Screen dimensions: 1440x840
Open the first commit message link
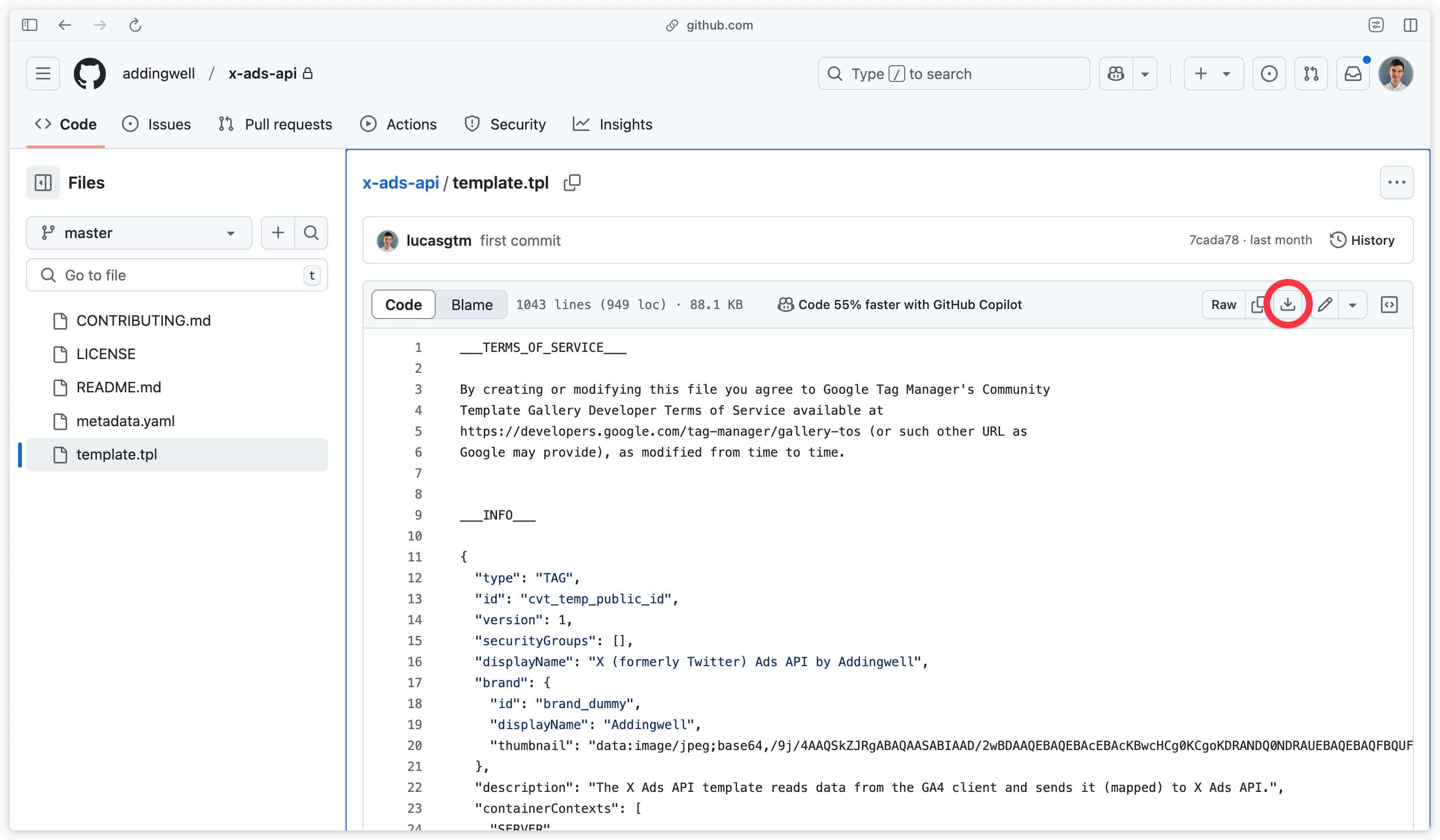(520, 240)
